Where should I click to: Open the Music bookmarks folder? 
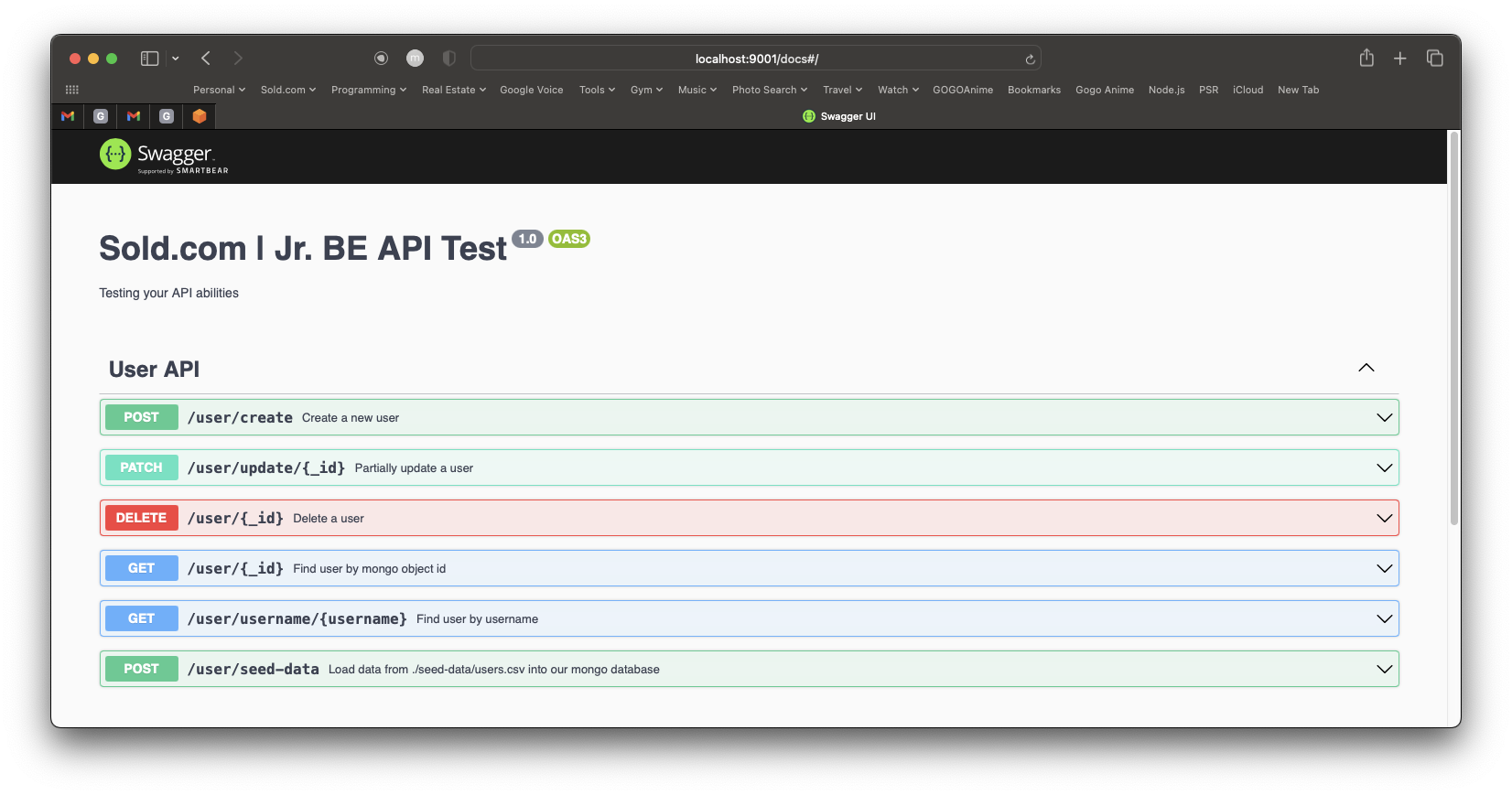coord(697,90)
